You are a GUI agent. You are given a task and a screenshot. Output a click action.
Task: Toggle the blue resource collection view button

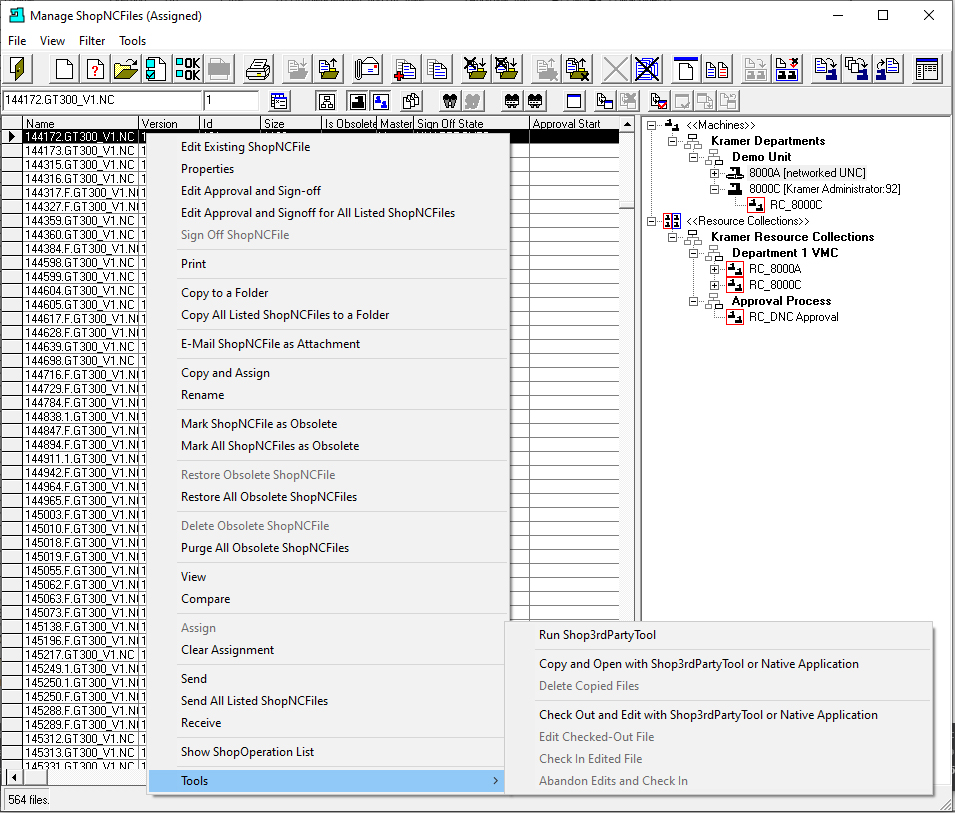click(381, 101)
